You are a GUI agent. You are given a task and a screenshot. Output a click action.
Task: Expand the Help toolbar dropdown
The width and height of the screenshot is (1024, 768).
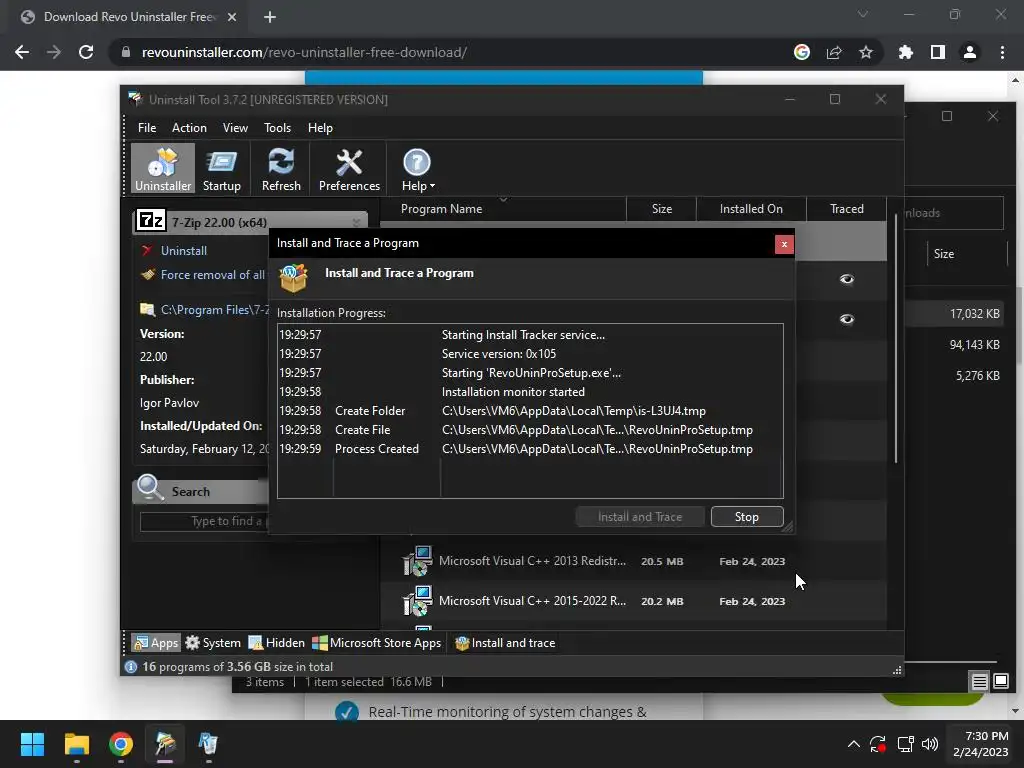(417, 168)
